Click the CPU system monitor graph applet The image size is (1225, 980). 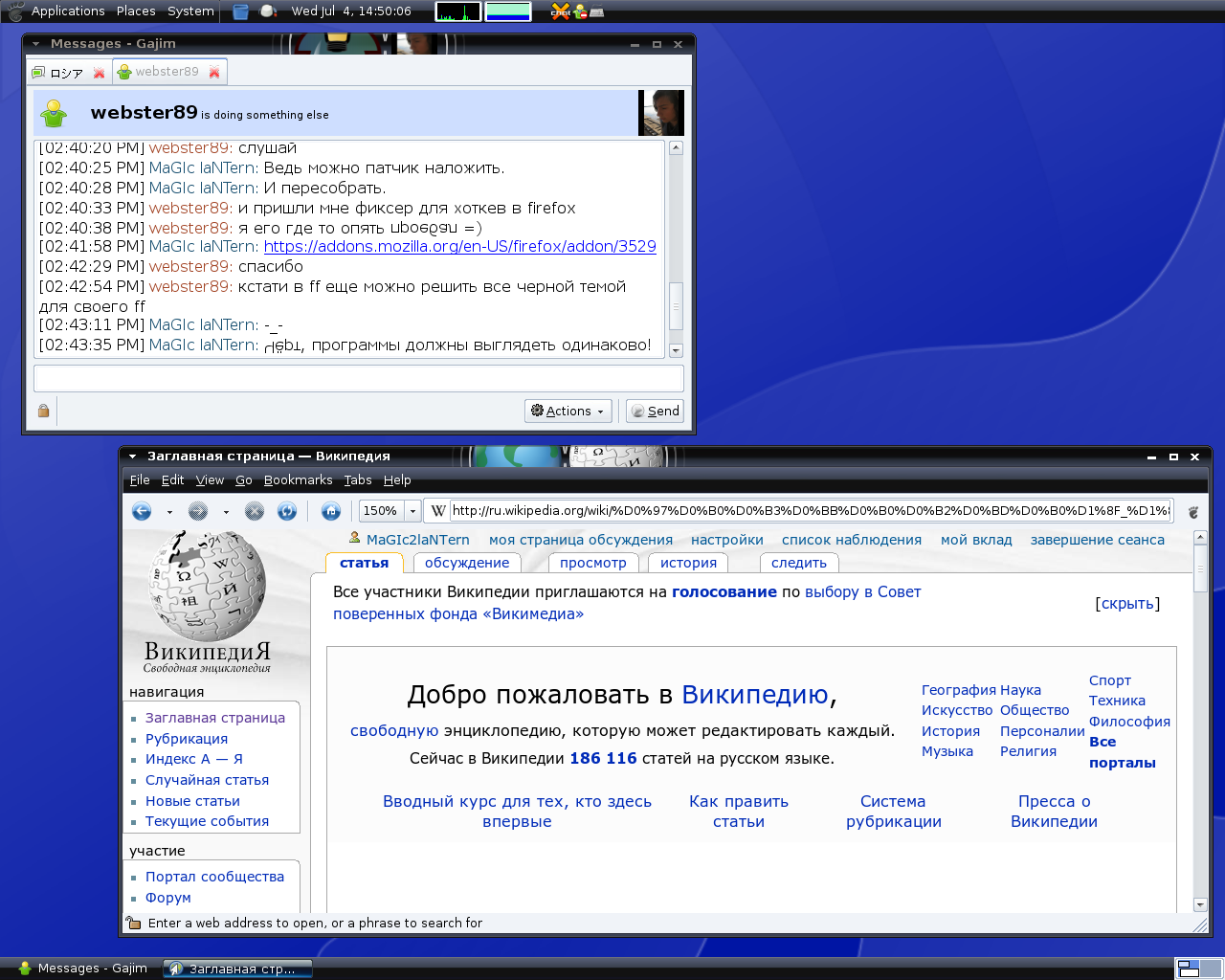click(458, 11)
